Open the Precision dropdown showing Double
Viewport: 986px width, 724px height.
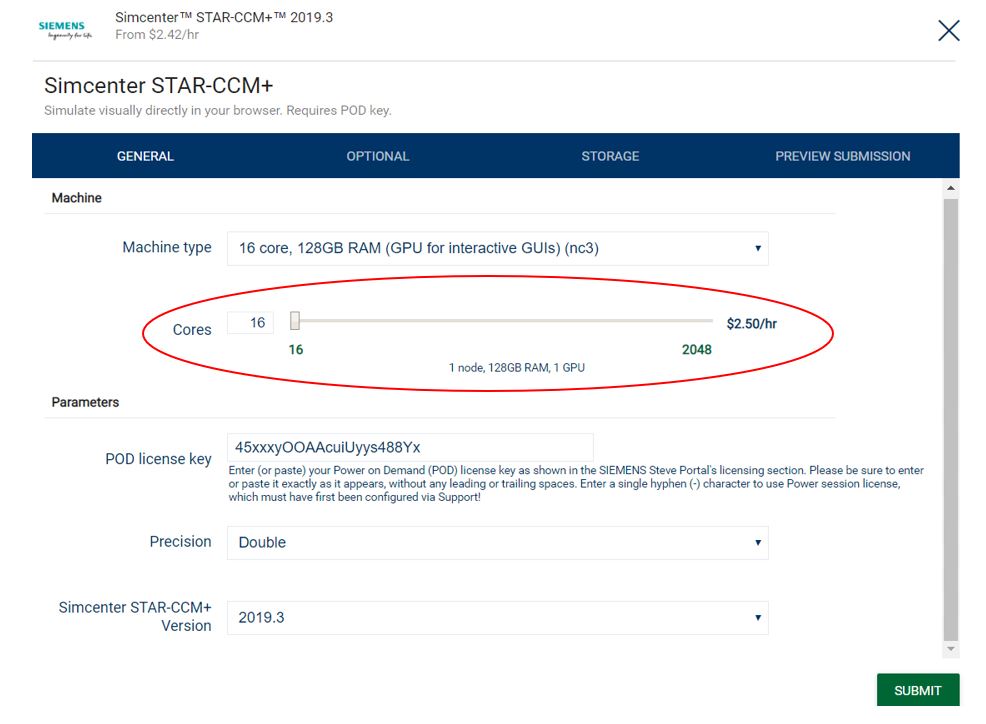pyautogui.click(x=497, y=543)
